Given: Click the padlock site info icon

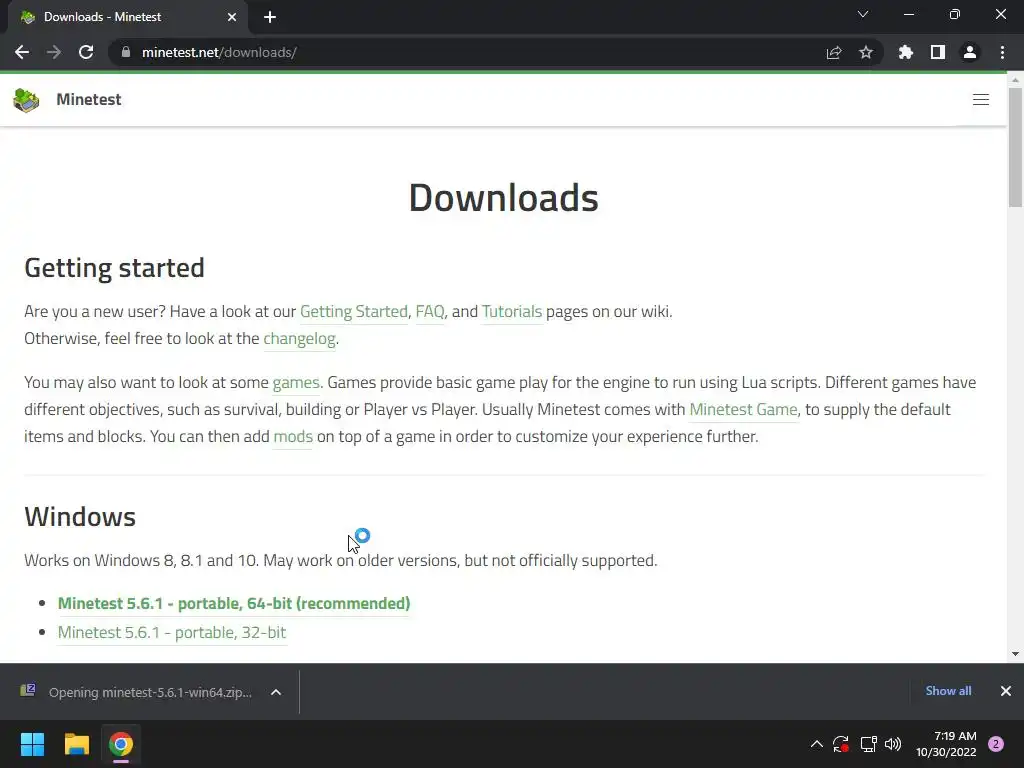Looking at the screenshot, I should tap(125, 52).
